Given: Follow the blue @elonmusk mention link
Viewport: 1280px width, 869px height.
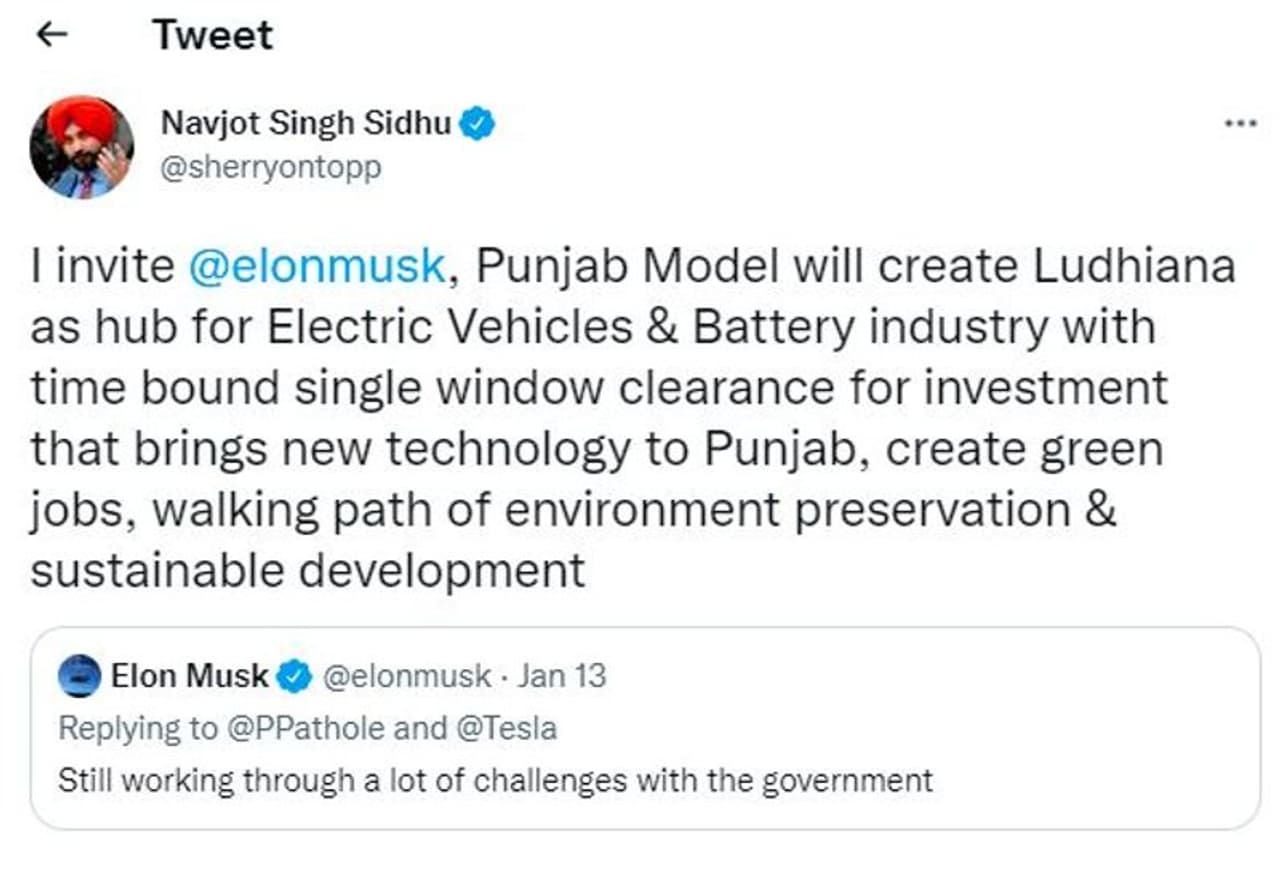Looking at the screenshot, I should (316, 267).
